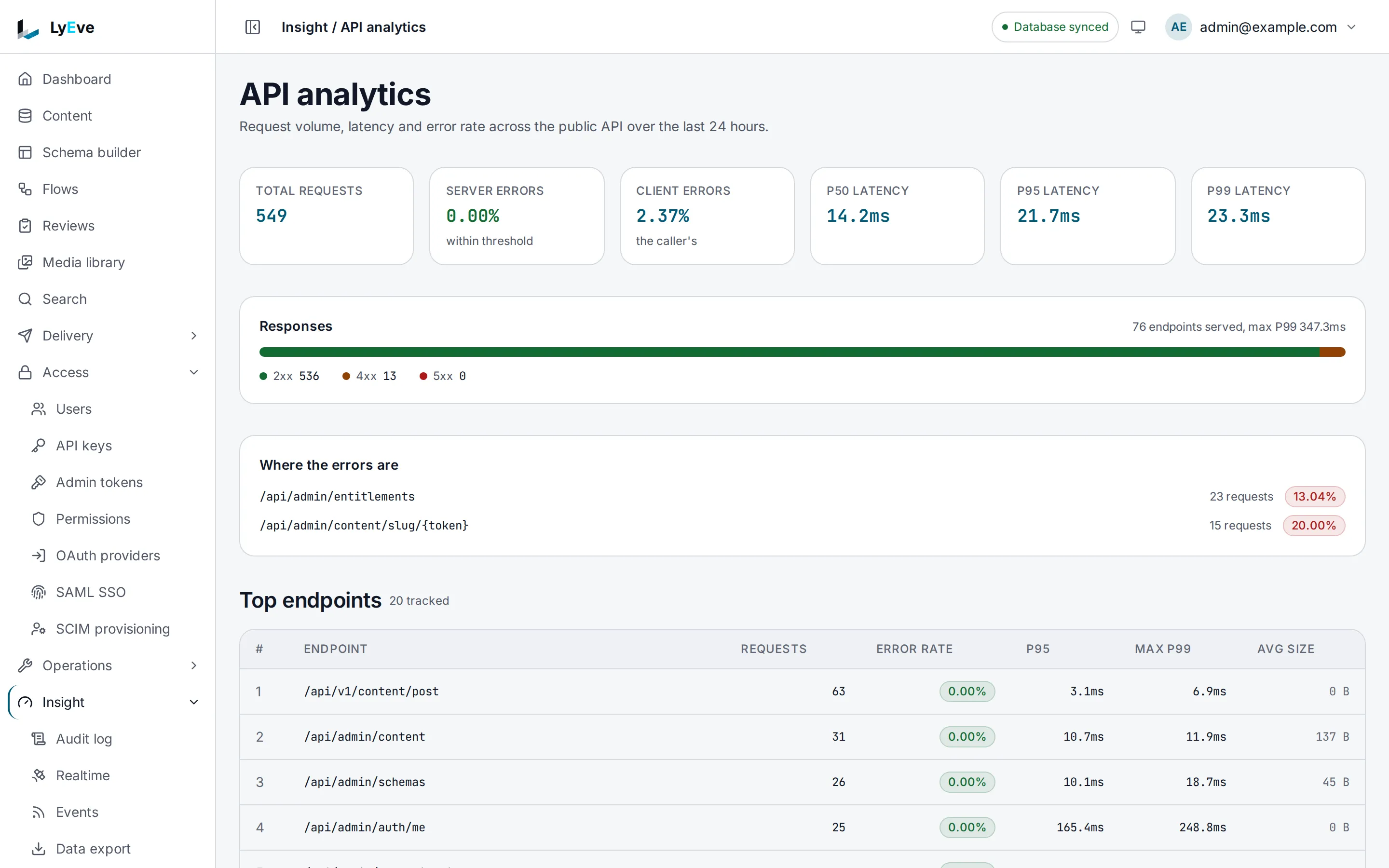
Task: Click the Total Requests 549 card
Action: click(x=327, y=216)
